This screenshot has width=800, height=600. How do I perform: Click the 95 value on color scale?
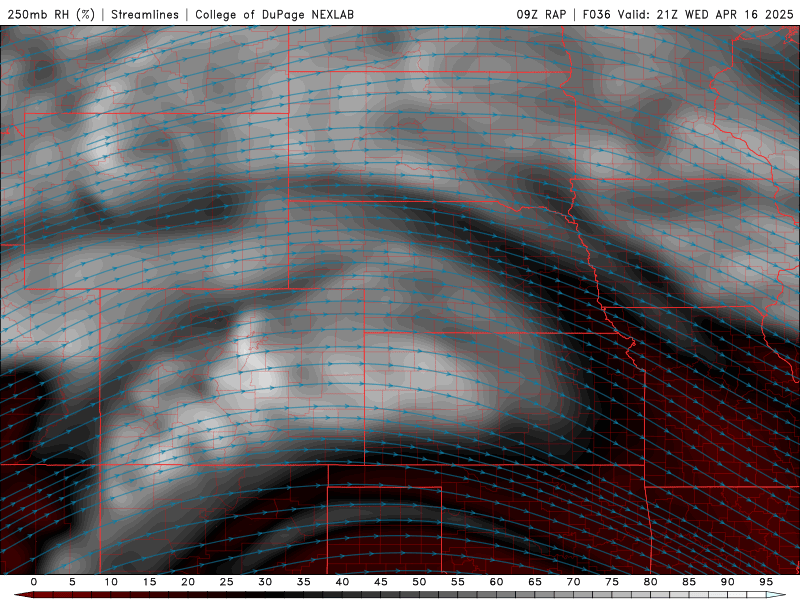766,582
